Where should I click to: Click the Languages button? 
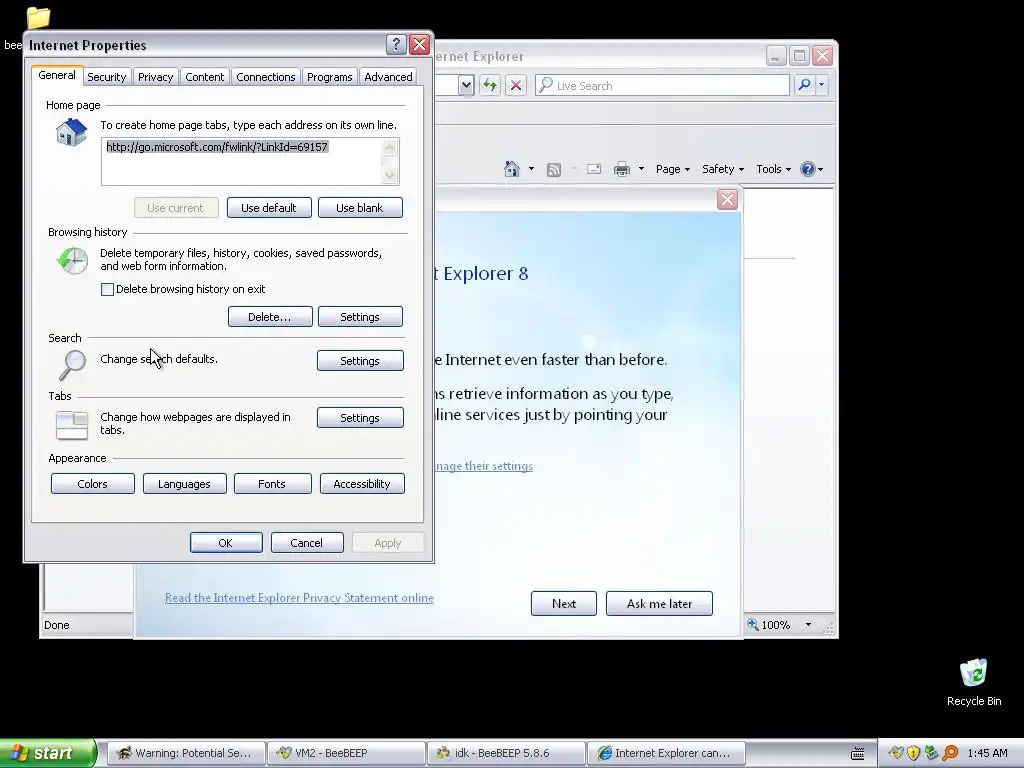[x=184, y=484]
